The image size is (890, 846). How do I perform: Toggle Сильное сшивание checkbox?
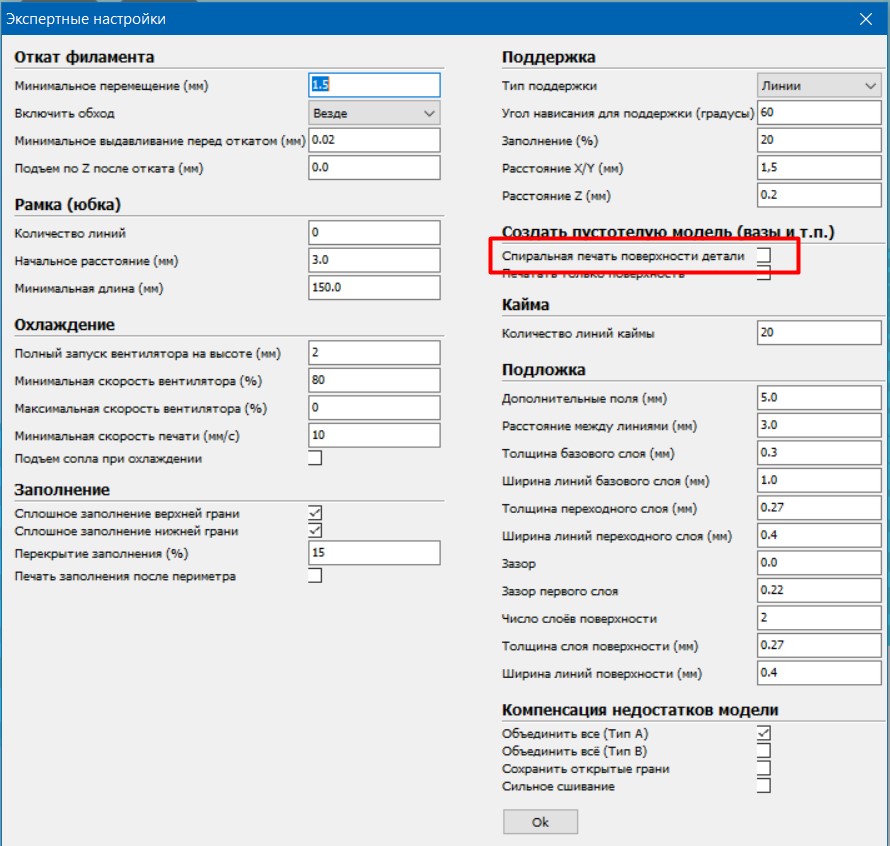[764, 786]
